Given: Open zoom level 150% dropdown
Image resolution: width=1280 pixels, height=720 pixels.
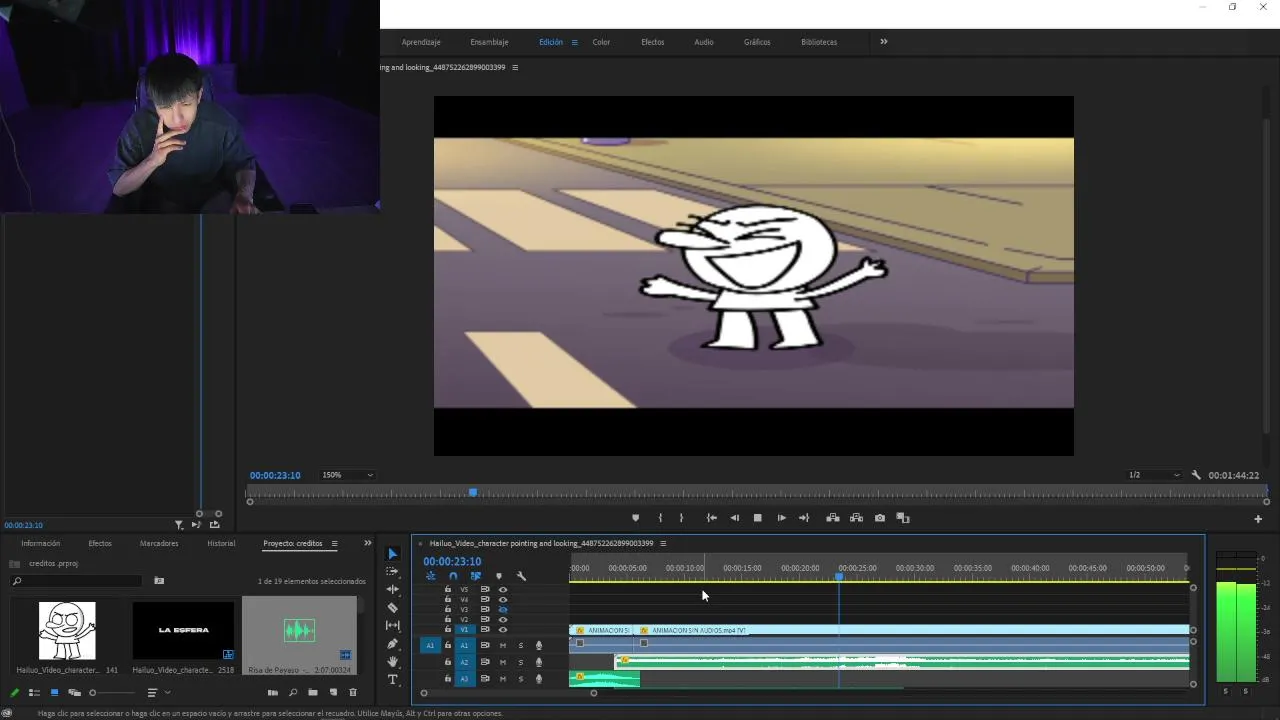Looking at the screenshot, I should pos(347,475).
